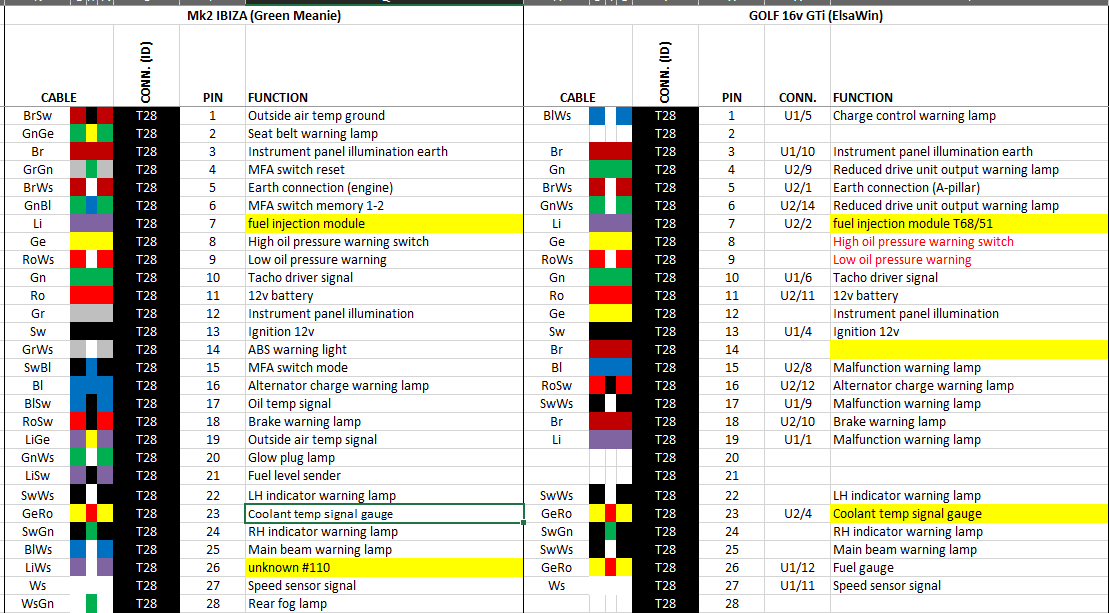Select connector cell "U1/4"
The height and width of the screenshot is (613, 1109).
click(x=798, y=332)
